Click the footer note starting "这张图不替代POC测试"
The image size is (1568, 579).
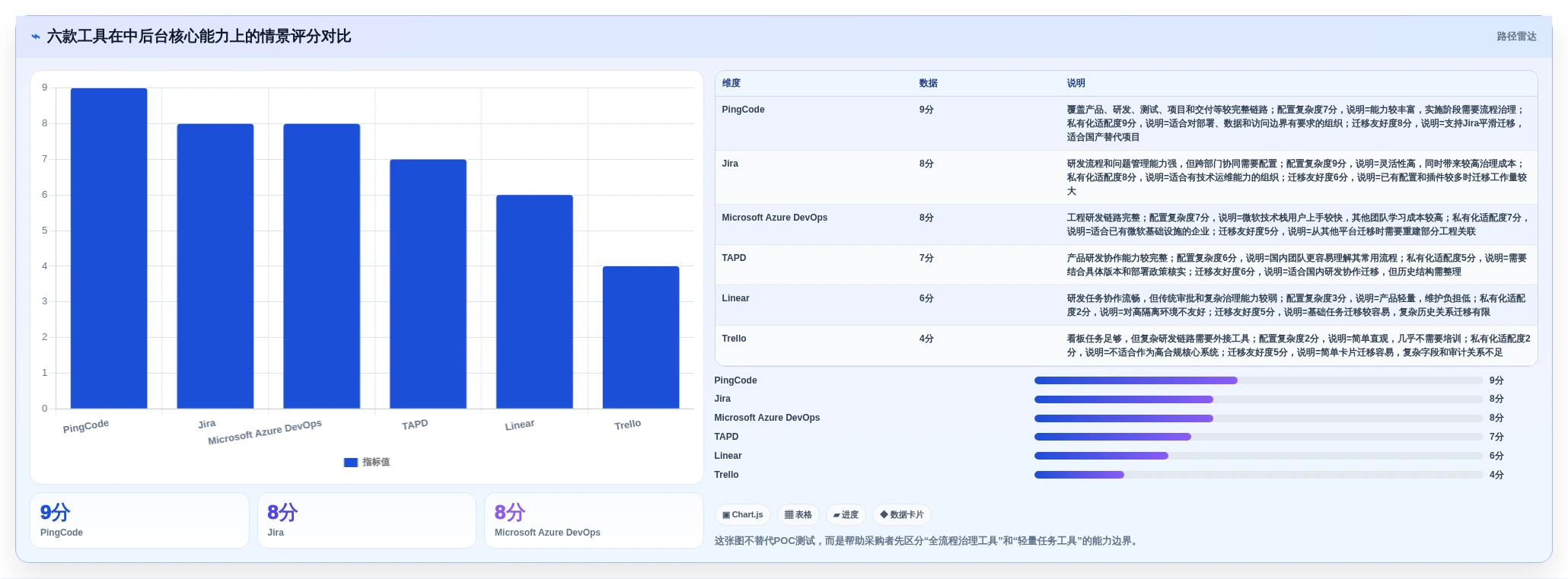click(x=928, y=541)
